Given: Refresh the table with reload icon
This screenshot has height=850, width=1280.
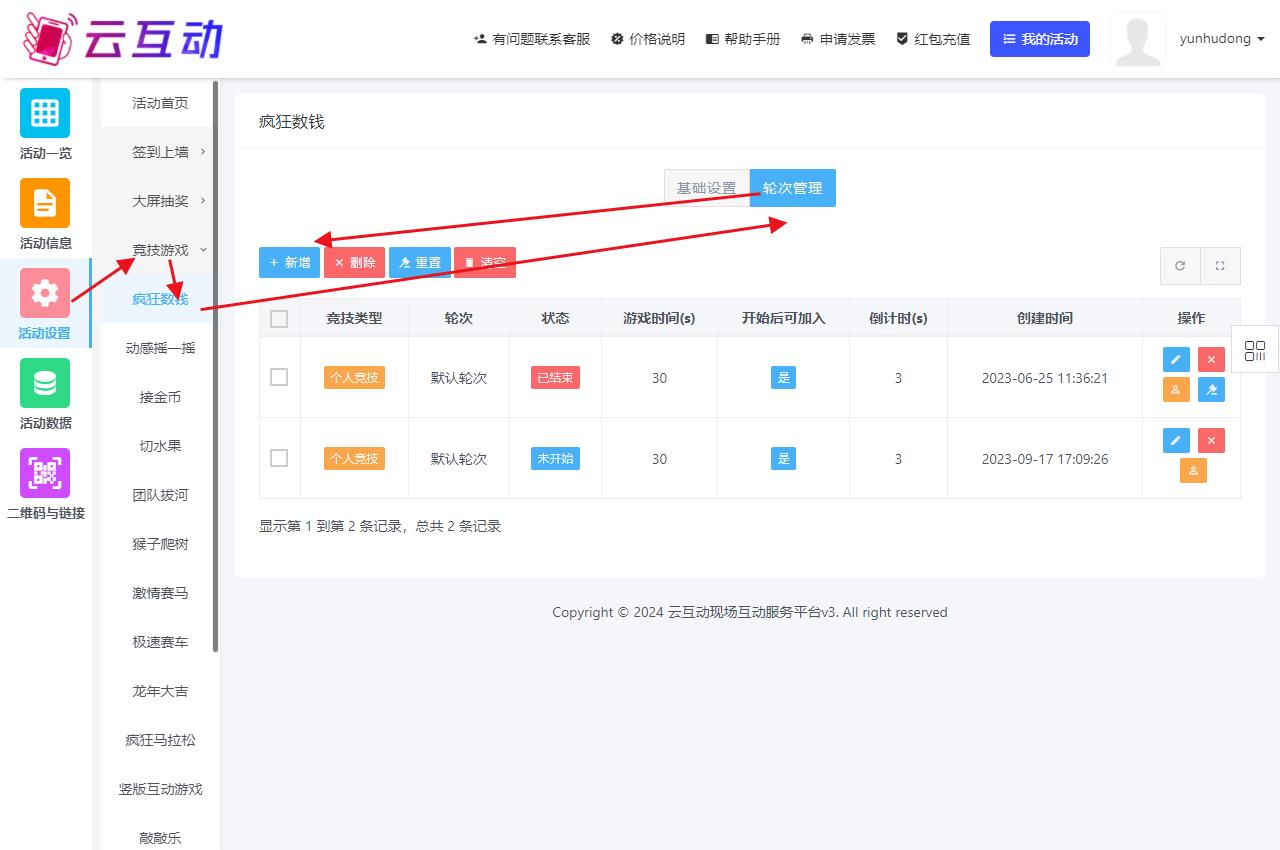Looking at the screenshot, I should click(1180, 266).
